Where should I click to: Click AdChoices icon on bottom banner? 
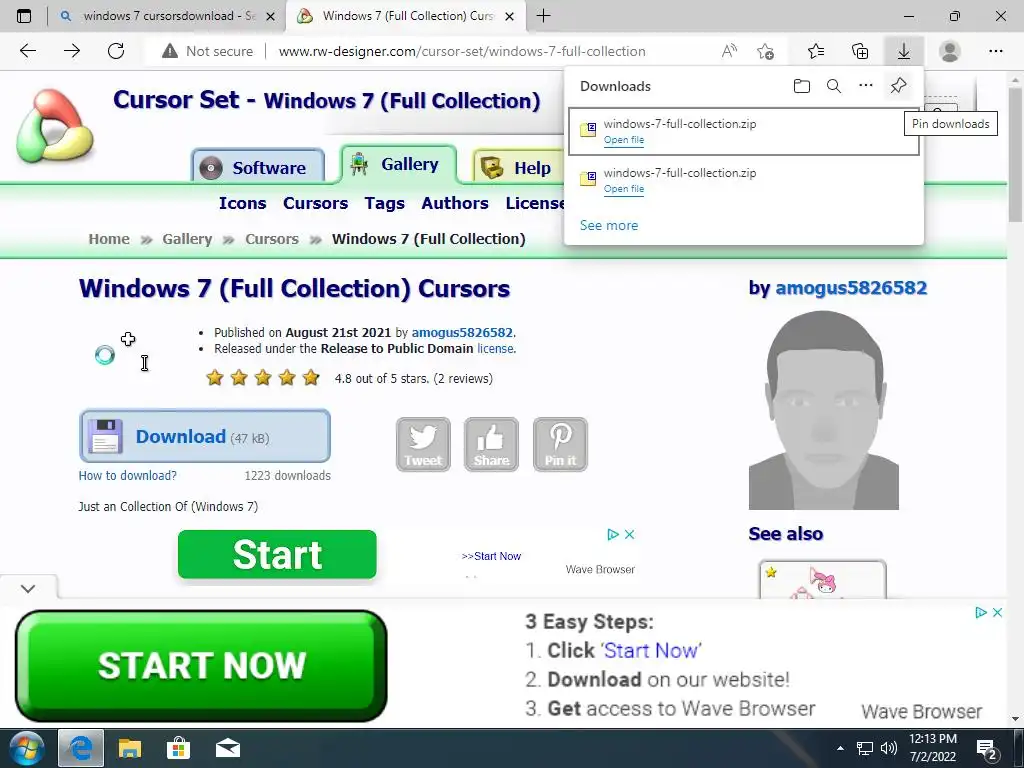(980, 613)
